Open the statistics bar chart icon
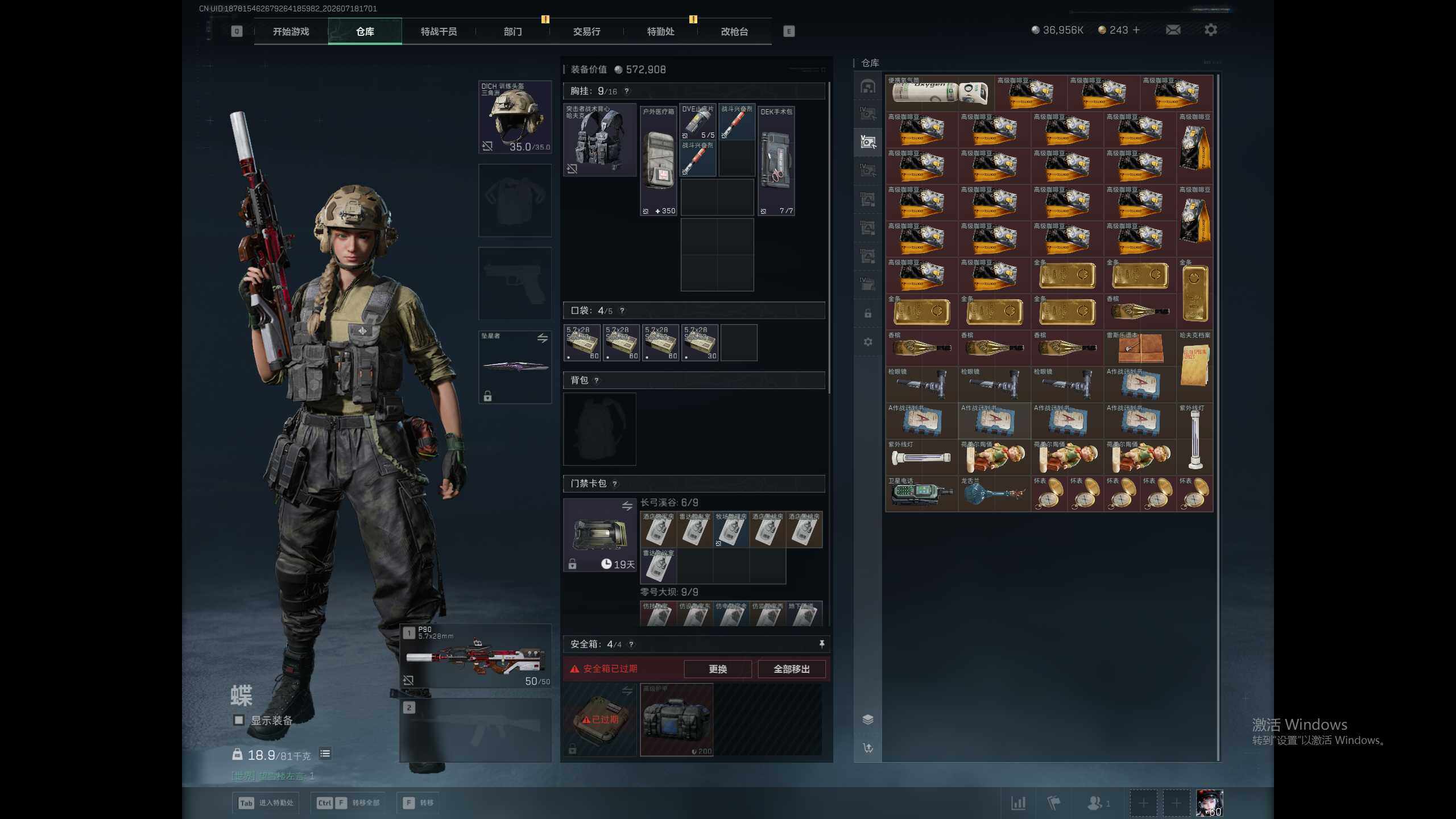Screen dimensions: 1456x819 [x=1018, y=803]
